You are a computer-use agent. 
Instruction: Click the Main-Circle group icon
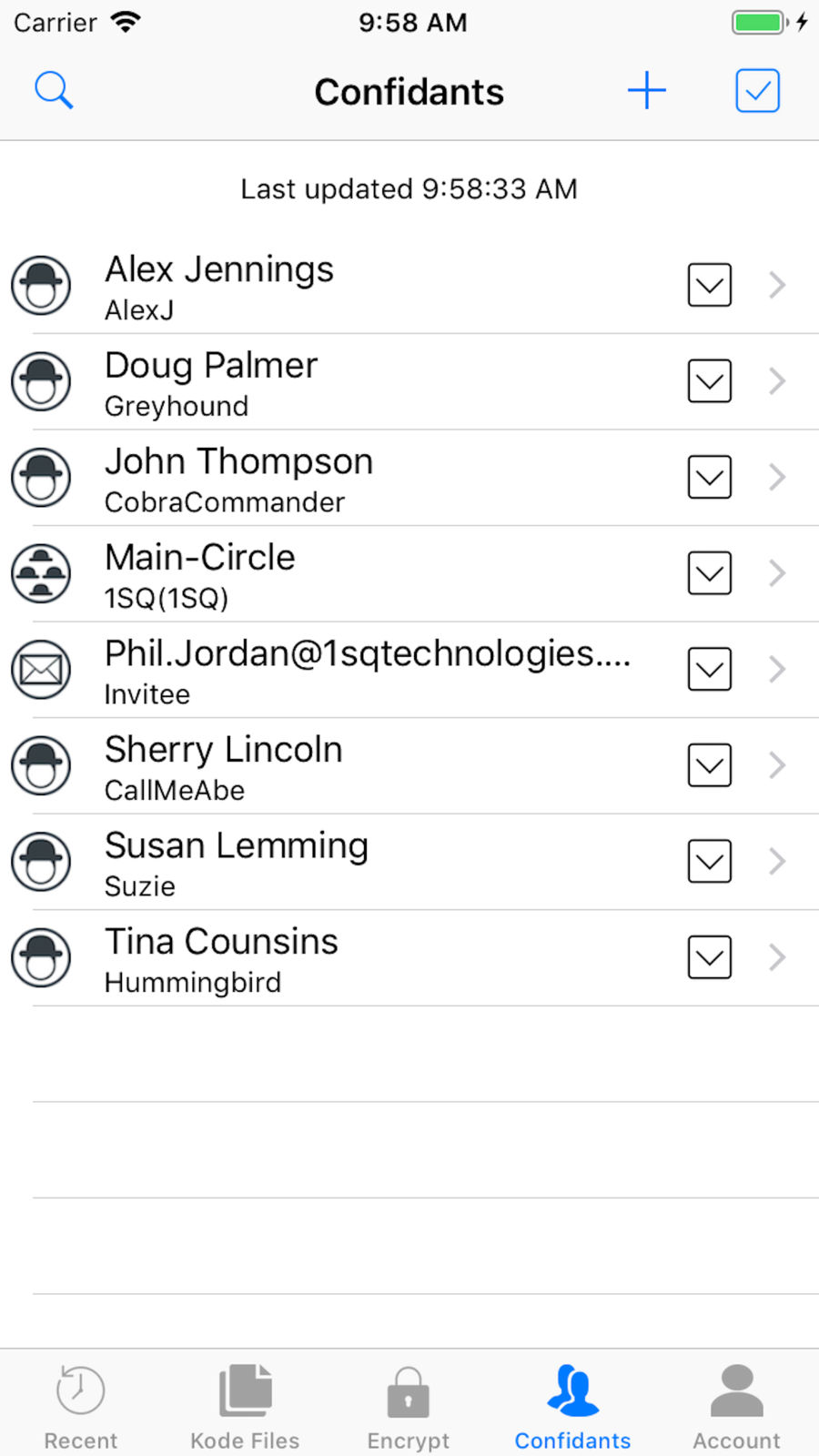(41, 573)
